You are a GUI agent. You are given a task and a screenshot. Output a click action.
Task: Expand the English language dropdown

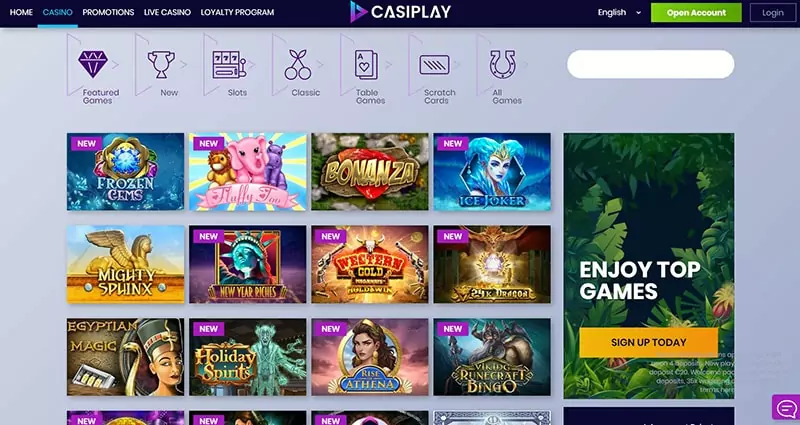point(619,12)
